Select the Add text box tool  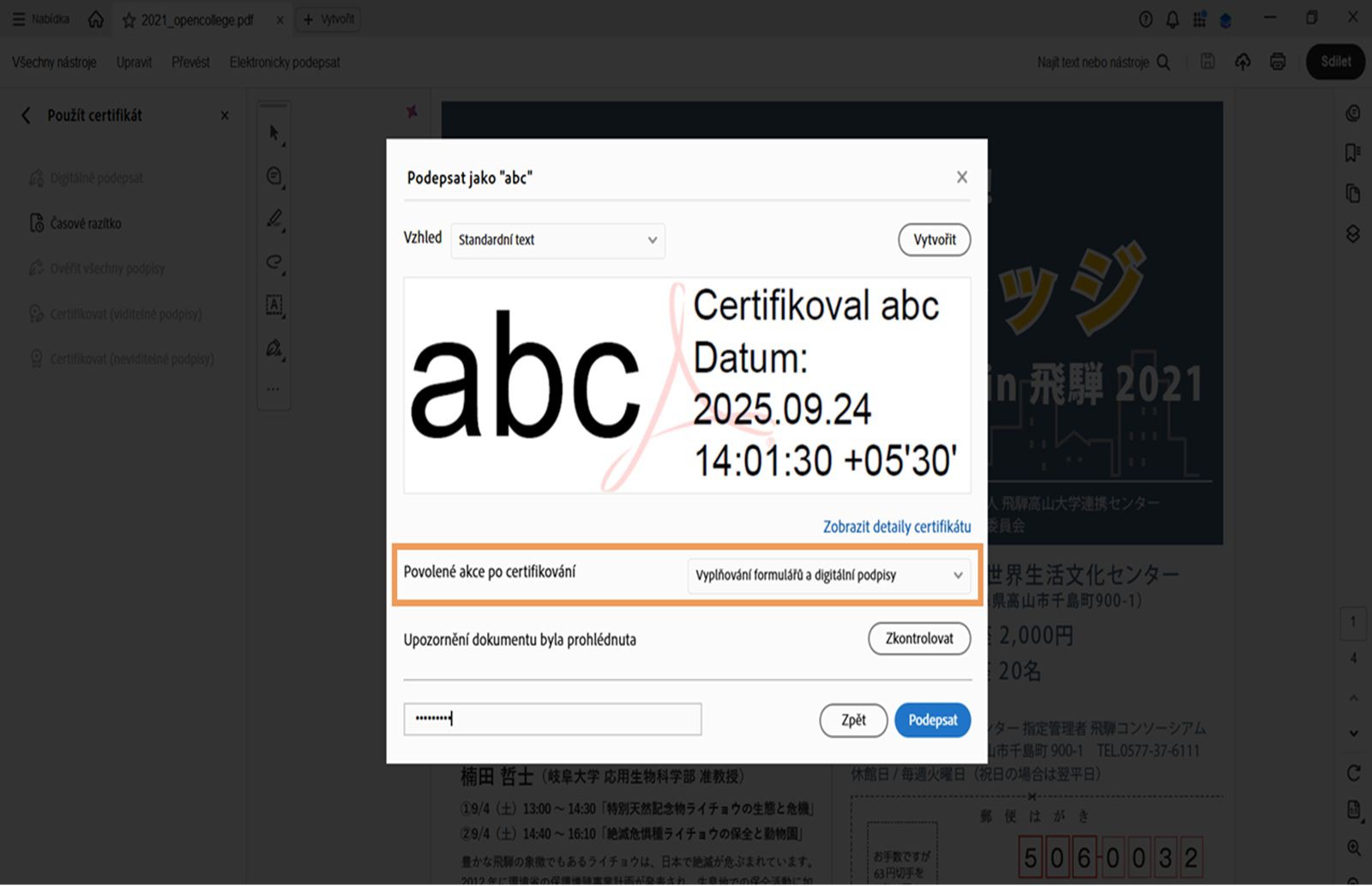[273, 306]
